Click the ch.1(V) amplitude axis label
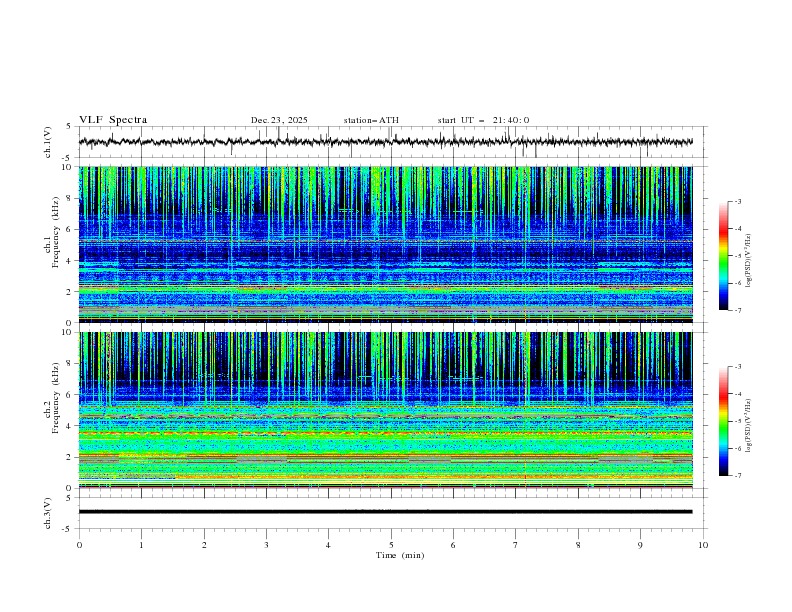 [47, 142]
